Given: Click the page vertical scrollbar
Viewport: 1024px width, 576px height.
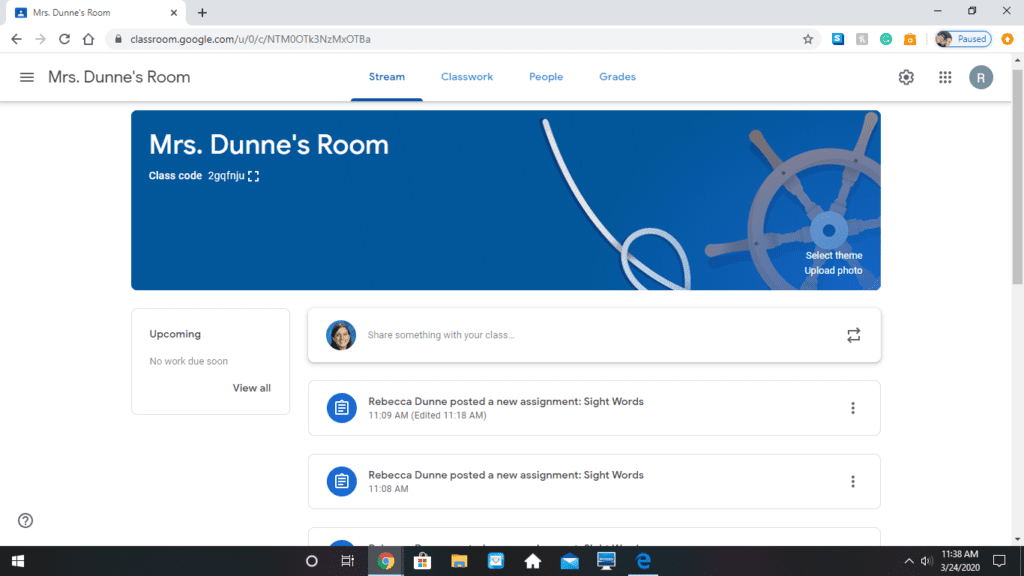Looking at the screenshot, I should pos(1017,176).
